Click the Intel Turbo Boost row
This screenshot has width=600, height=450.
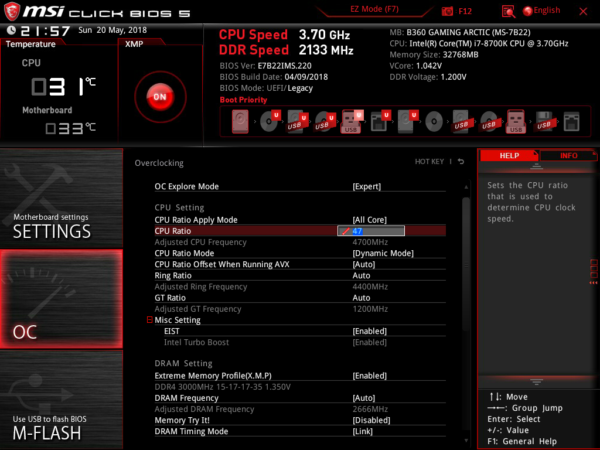point(305,342)
